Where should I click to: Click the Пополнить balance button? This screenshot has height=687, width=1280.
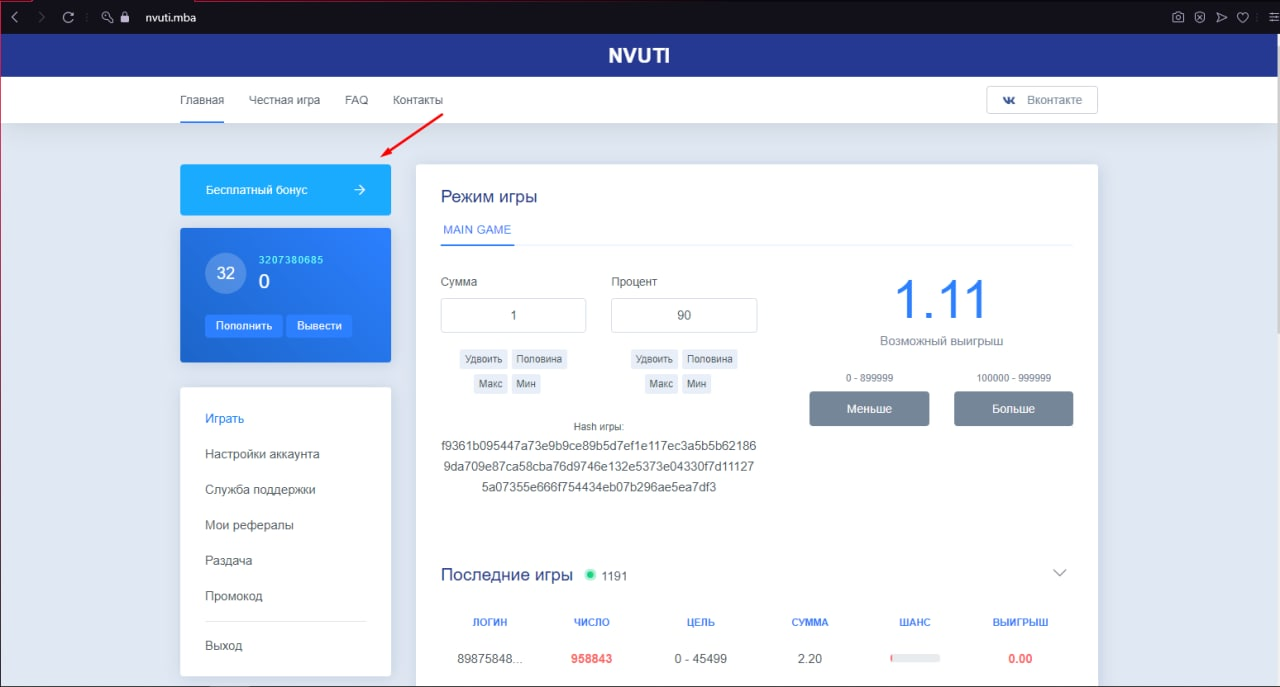click(x=244, y=326)
